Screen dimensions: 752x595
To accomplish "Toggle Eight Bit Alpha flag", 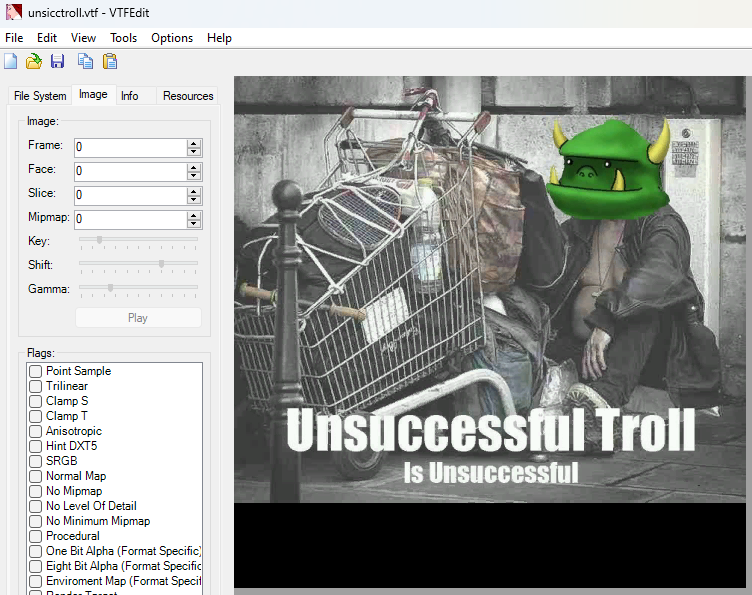I will [35, 566].
